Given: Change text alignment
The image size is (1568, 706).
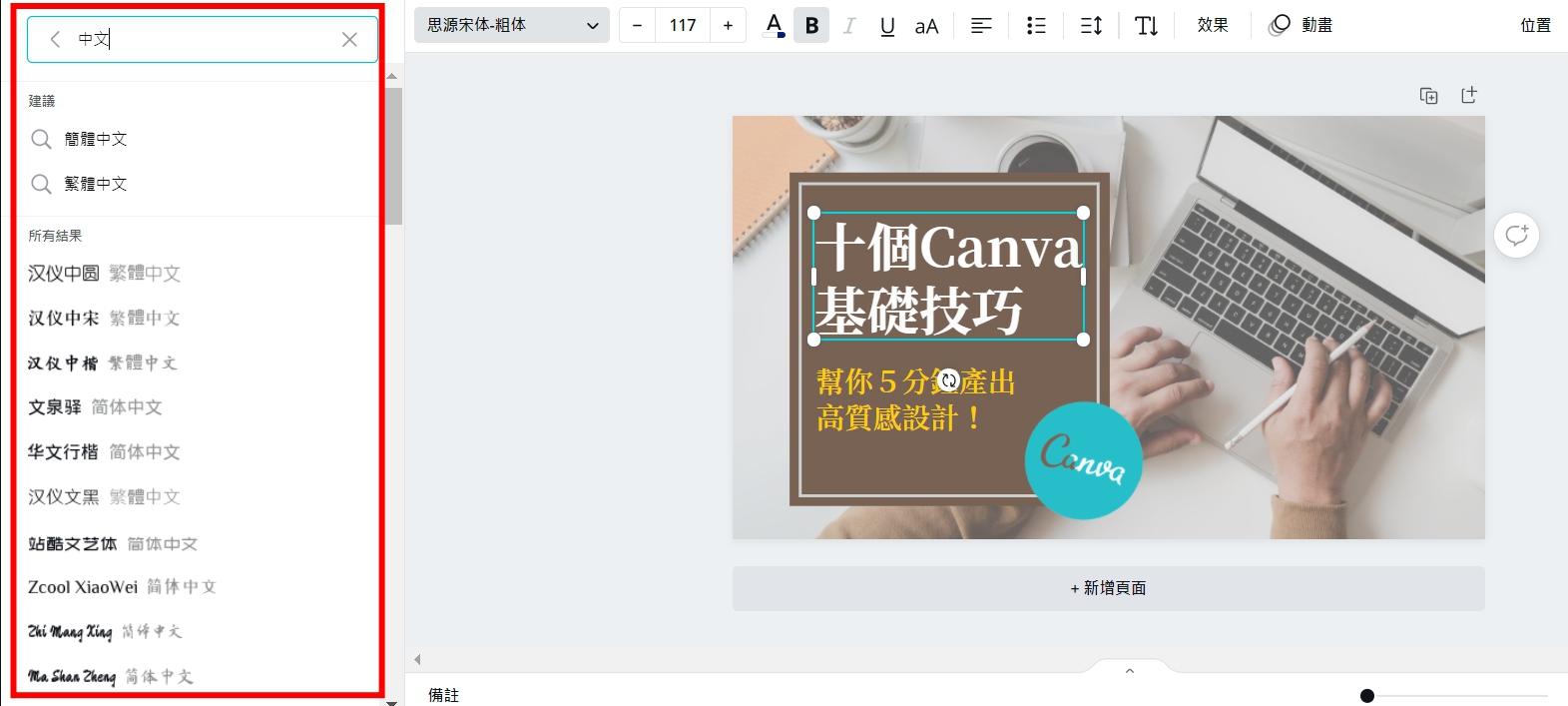Looking at the screenshot, I should click(x=981, y=25).
